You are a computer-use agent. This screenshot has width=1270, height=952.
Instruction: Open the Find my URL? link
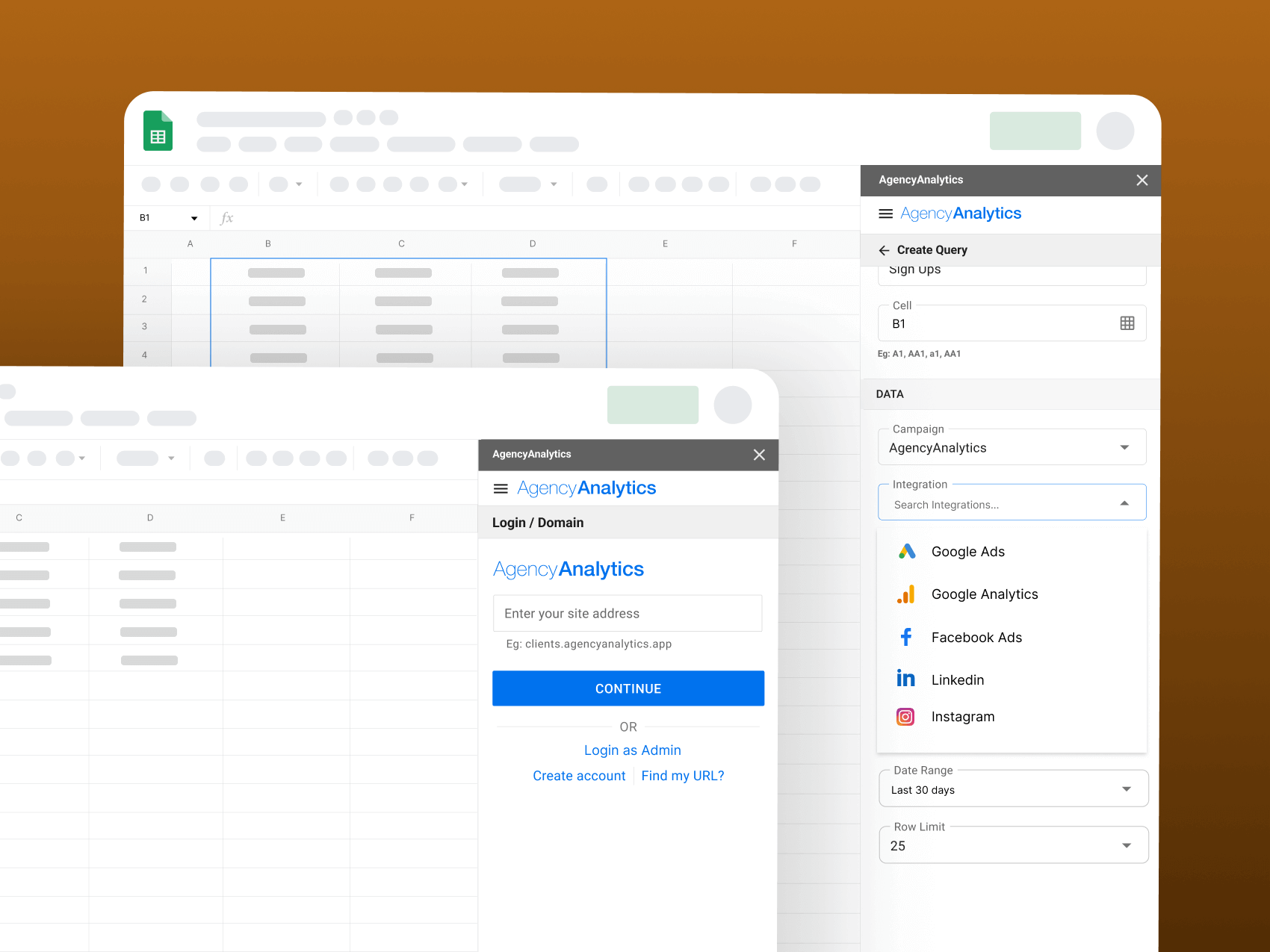[683, 776]
